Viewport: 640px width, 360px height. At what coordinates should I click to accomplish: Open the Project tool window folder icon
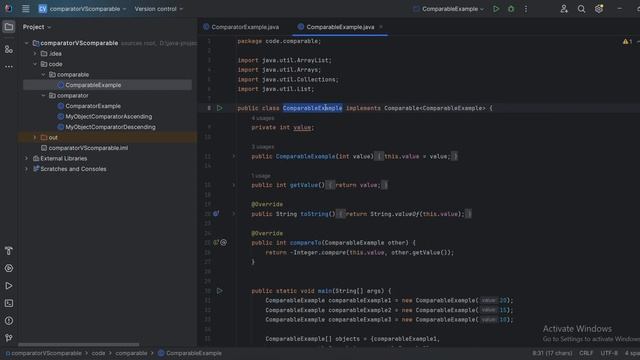(x=9, y=27)
